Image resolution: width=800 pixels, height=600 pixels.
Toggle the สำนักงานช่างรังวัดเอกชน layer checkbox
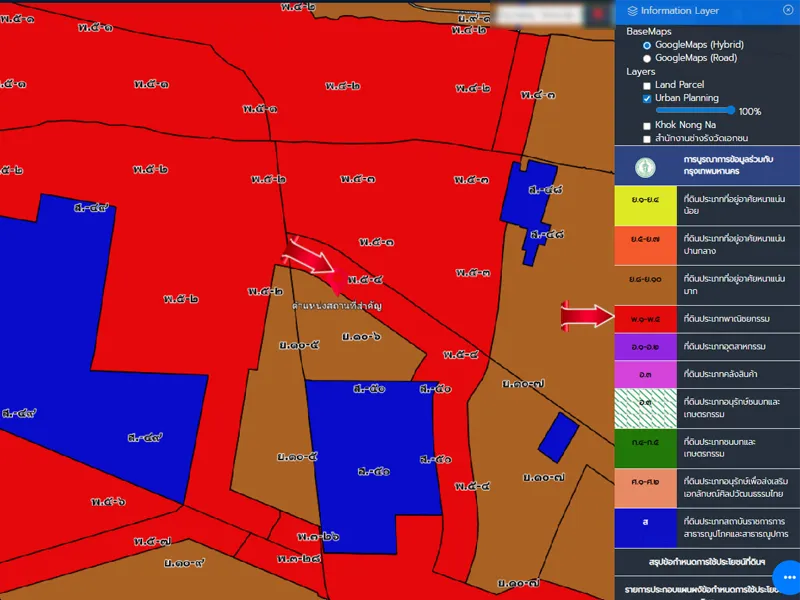[x=647, y=138]
